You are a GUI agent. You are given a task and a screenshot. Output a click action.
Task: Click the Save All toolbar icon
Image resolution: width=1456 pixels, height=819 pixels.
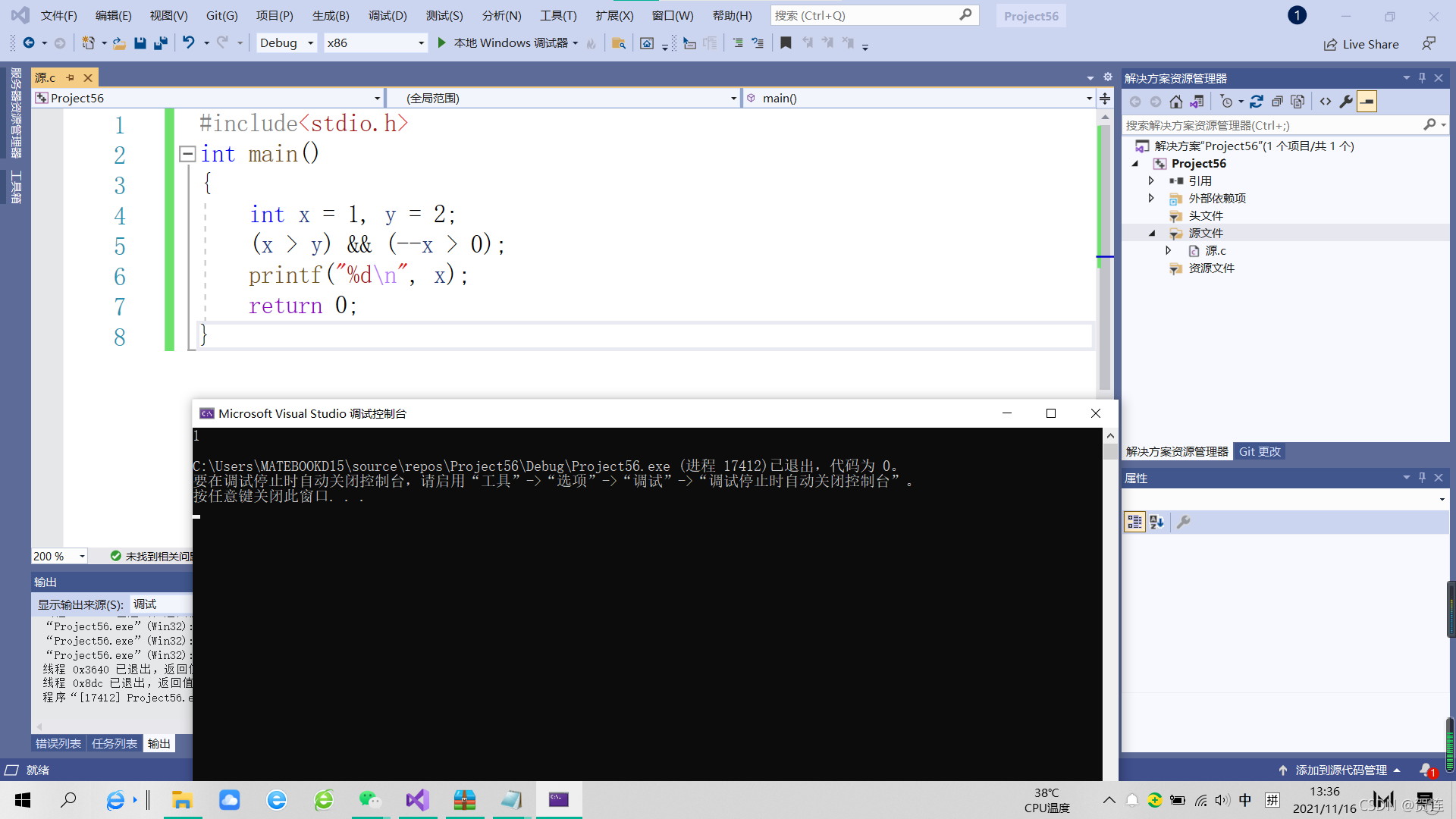coord(160,43)
